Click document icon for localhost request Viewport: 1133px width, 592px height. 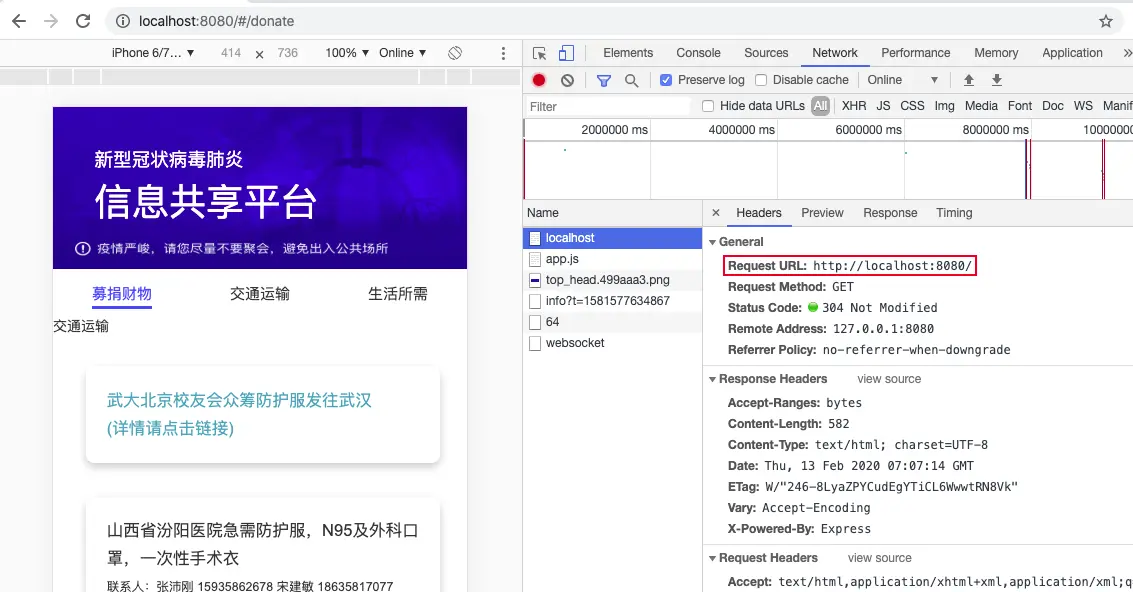click(535, 238)
